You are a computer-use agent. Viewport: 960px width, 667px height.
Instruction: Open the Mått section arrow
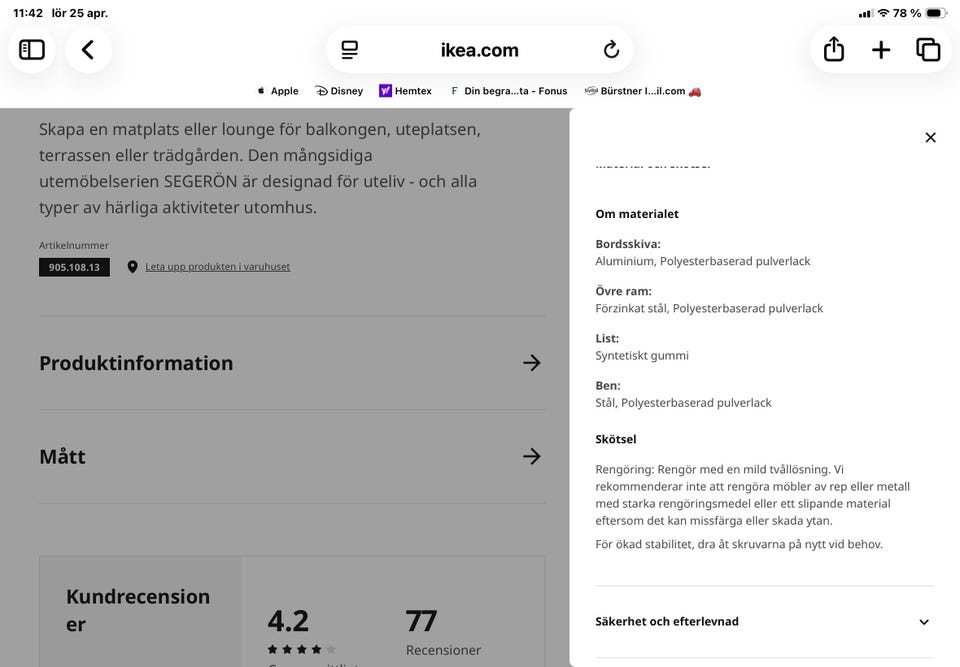tap(532, 457)
